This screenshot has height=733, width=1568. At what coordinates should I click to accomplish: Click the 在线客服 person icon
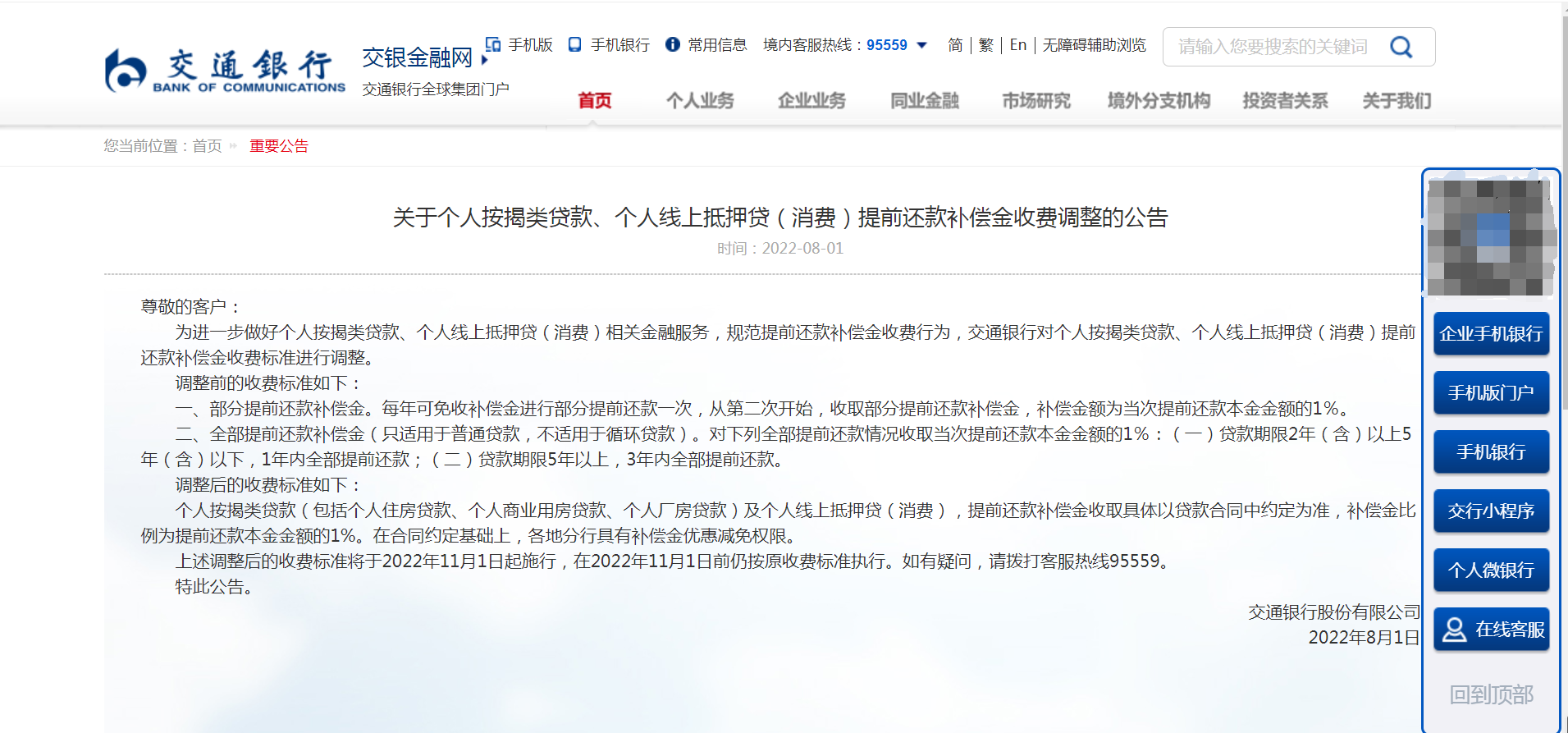(1454, 630)
